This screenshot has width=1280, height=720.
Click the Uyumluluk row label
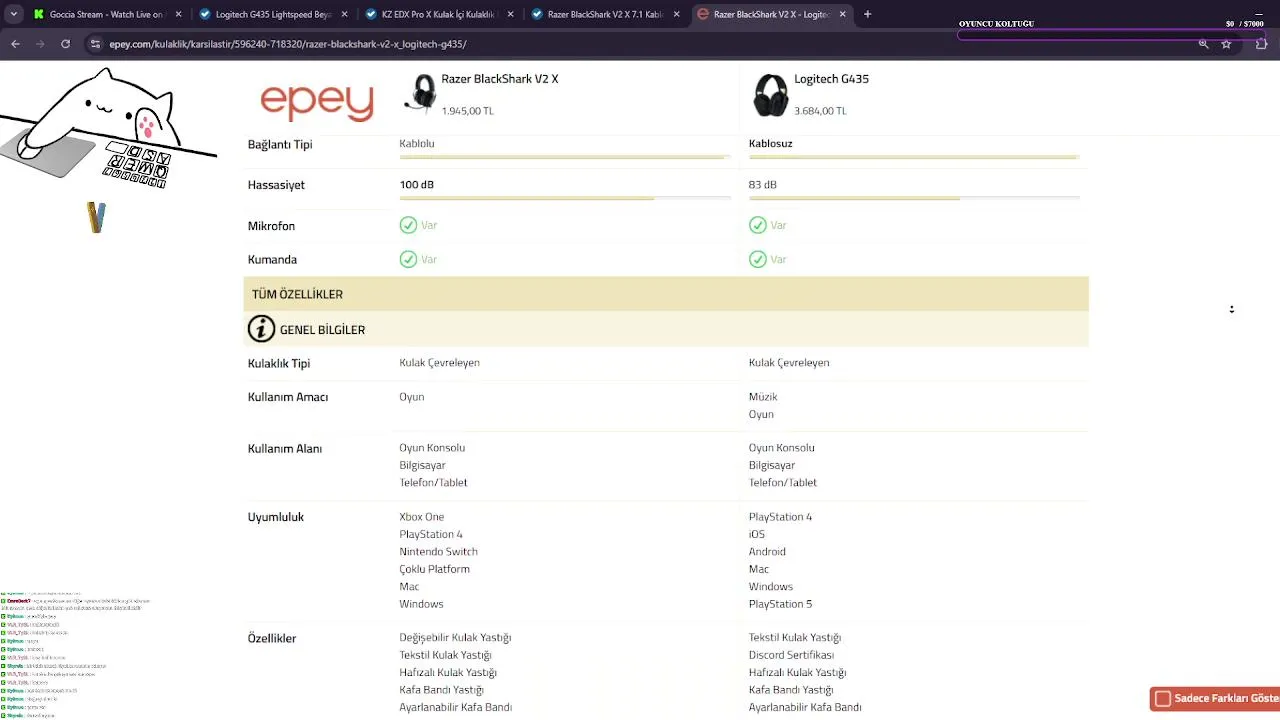pos(276,517)
